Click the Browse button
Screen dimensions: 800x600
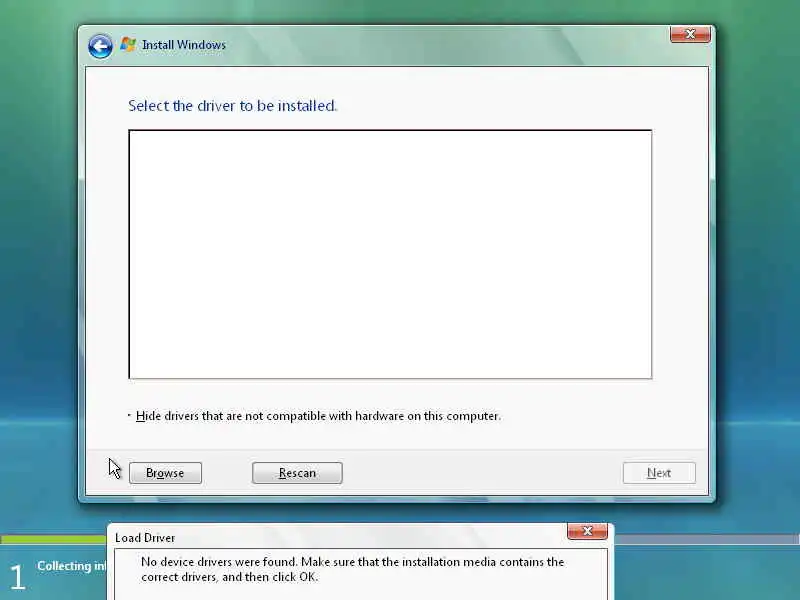tap(165, 473)
